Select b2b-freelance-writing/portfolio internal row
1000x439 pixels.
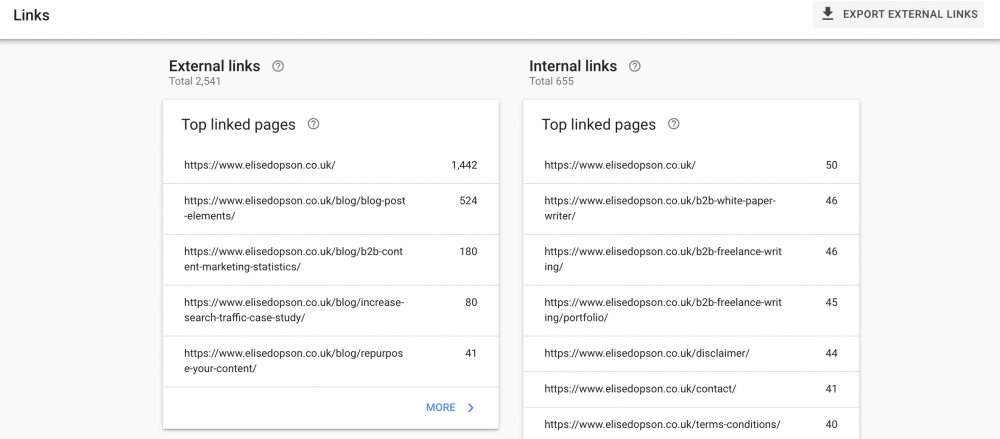(x=690, y=310)
